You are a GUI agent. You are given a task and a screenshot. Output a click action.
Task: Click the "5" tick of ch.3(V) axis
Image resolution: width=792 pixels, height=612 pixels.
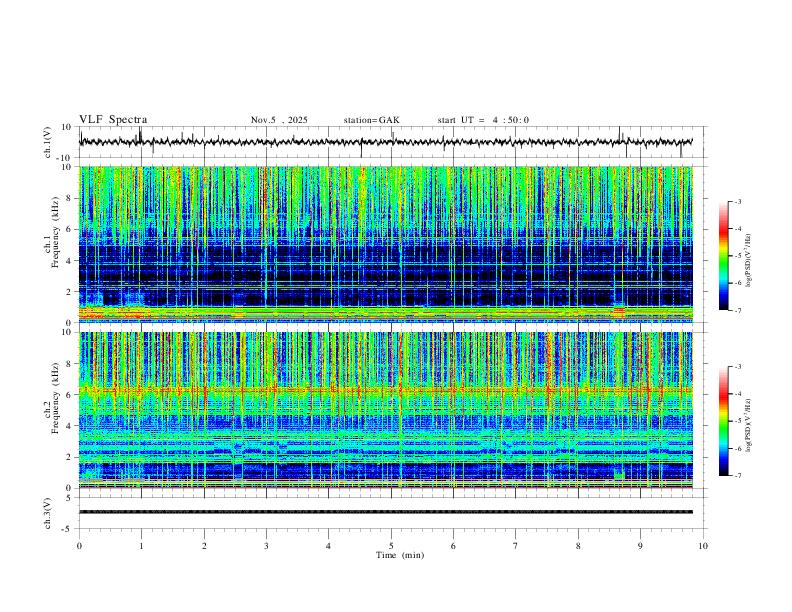[x=70, y=498]
